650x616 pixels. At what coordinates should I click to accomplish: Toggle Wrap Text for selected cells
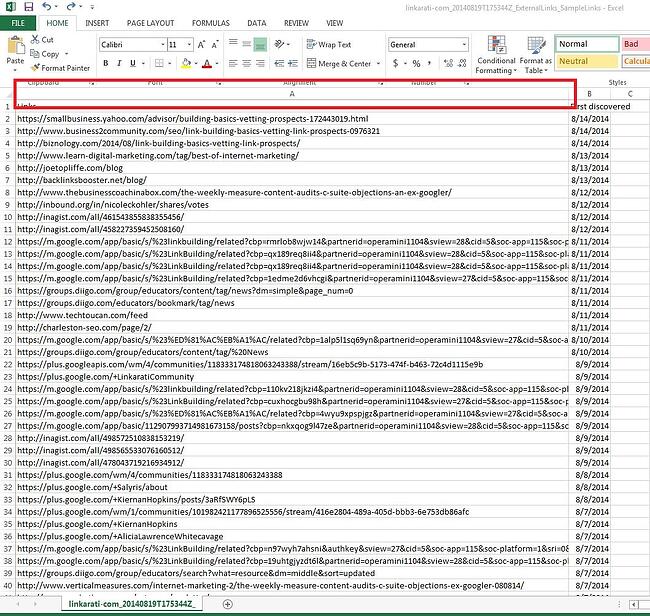coord(329,44)
